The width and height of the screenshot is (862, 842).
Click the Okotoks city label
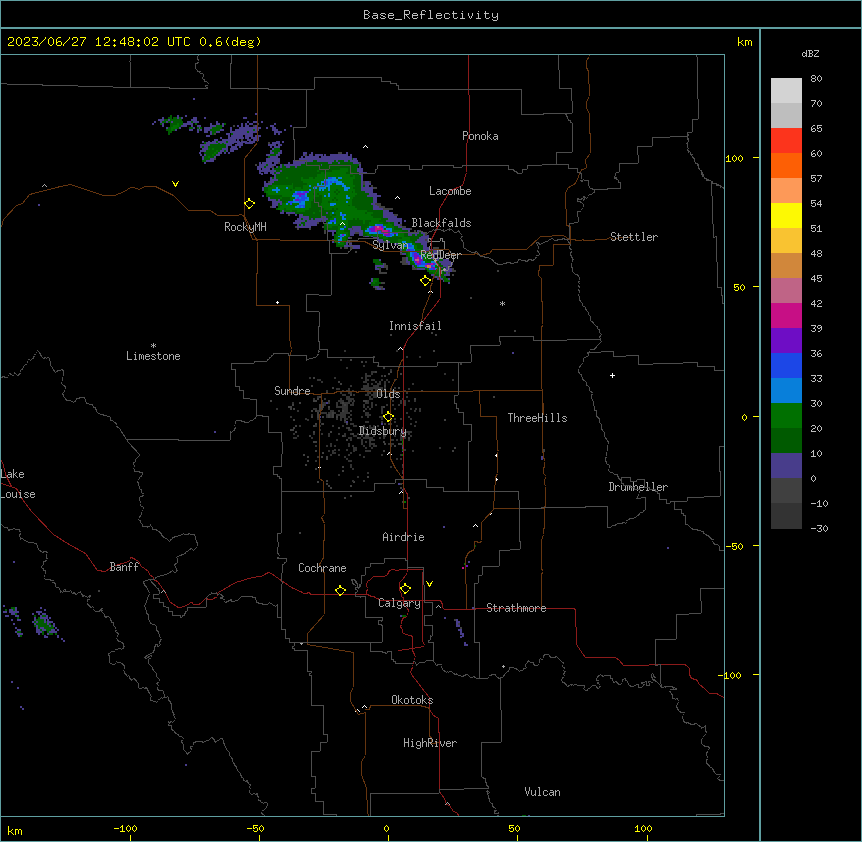click(412, 700)
